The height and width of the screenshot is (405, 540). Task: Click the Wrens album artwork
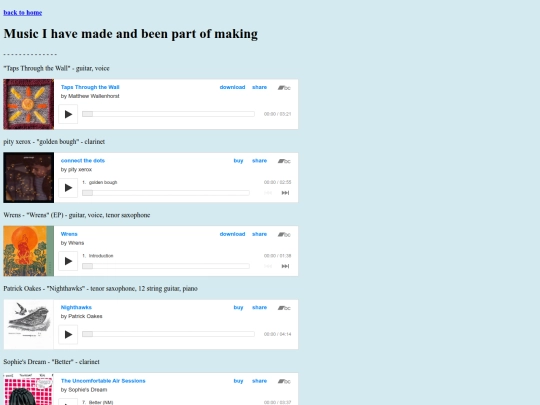(29, 251)
